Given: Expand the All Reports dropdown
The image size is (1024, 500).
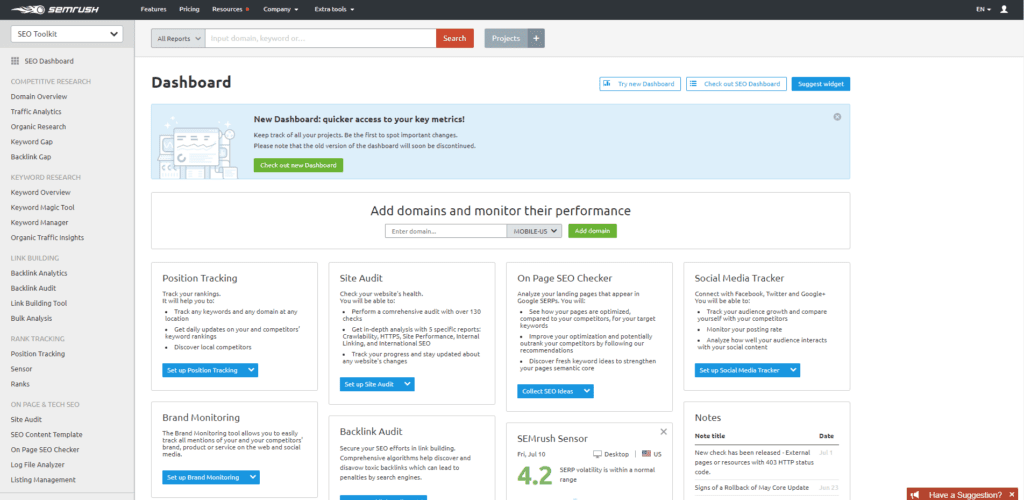Looking at the screenshot, I should [x=178, y=38].
